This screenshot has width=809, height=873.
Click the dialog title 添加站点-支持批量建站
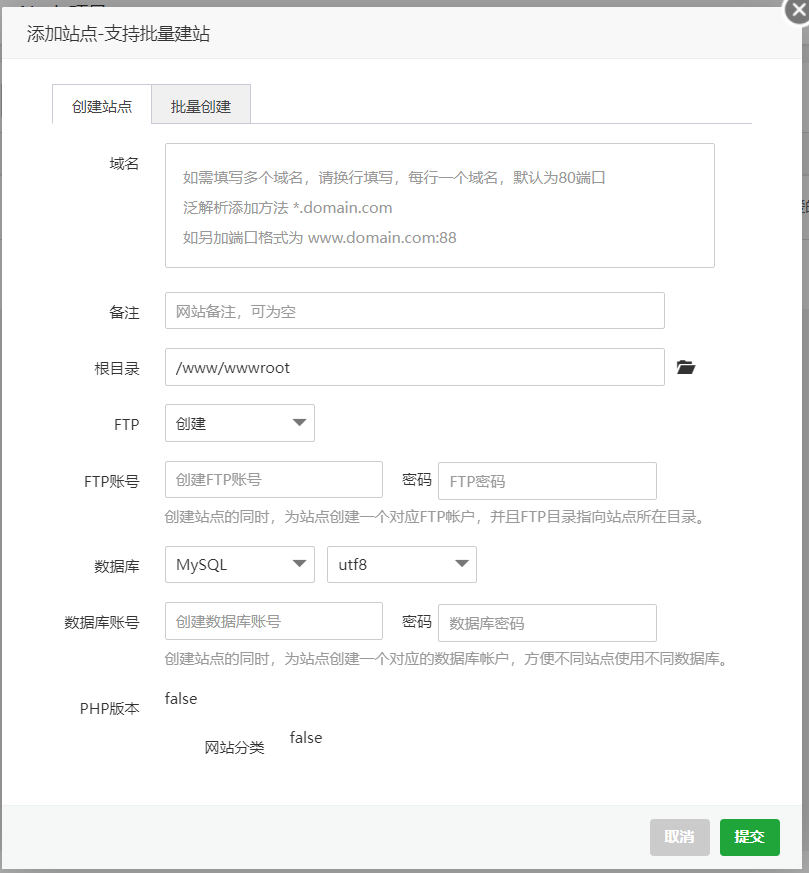pos(119,34)
